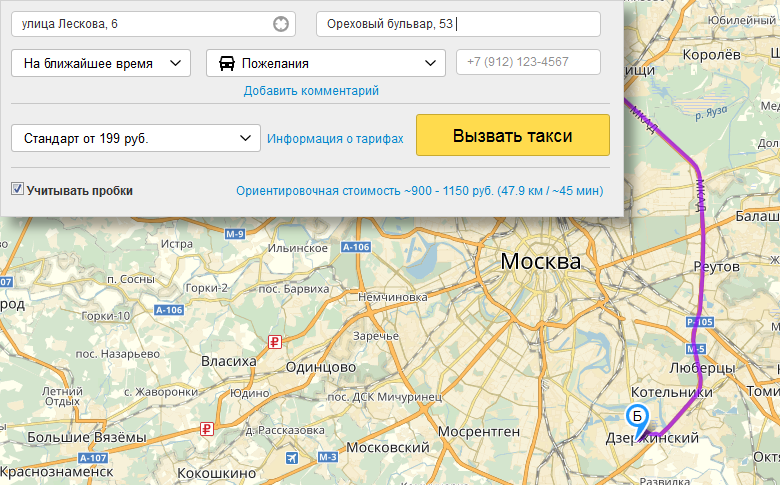Viewport: 780px width, 485px height.
Task: Click the Горки-2 label on map
Action: click(206, 288)
